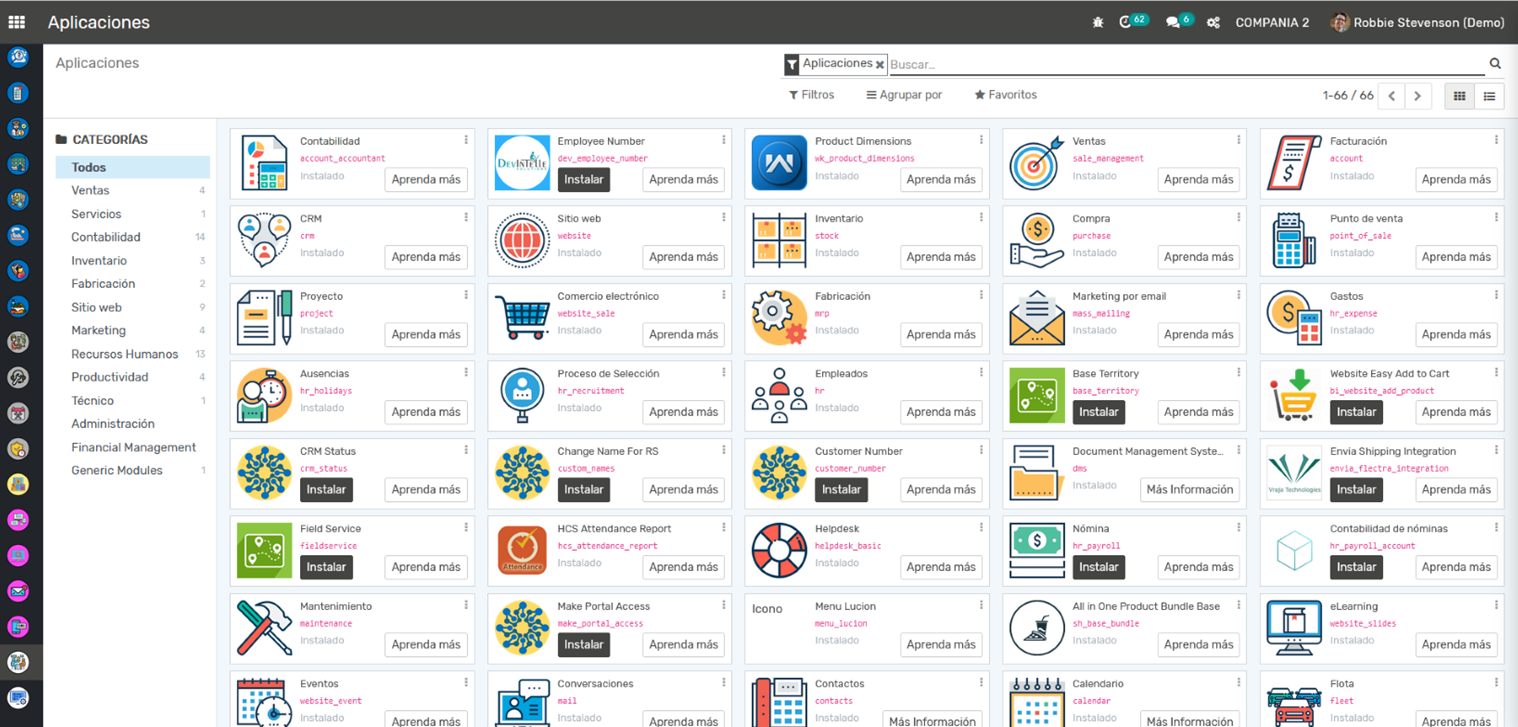Open the conversations chat icon with badge 6
The height and width of the screenshot is (727, 1518).
click(1173, 22)
